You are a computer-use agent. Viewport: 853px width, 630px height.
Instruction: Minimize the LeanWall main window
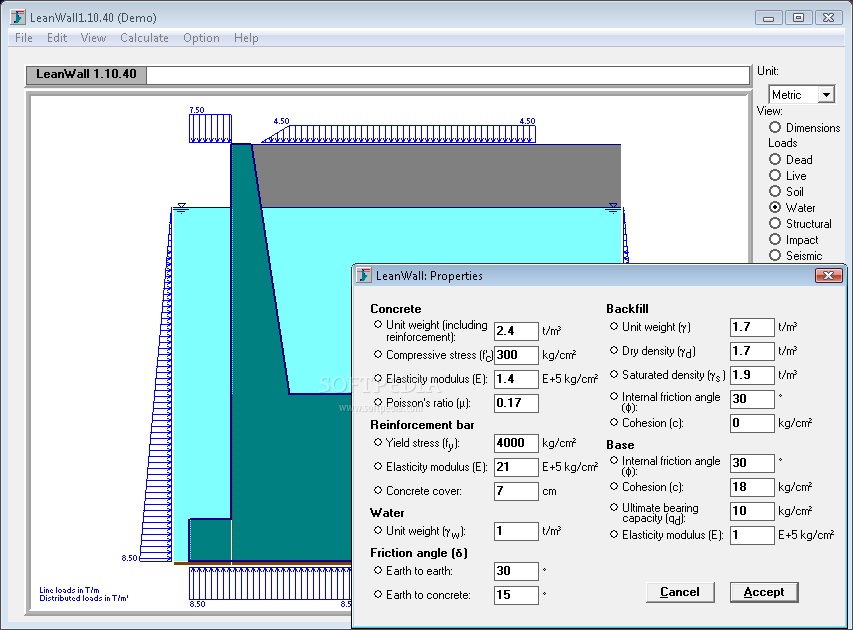(x=769, y=18)
